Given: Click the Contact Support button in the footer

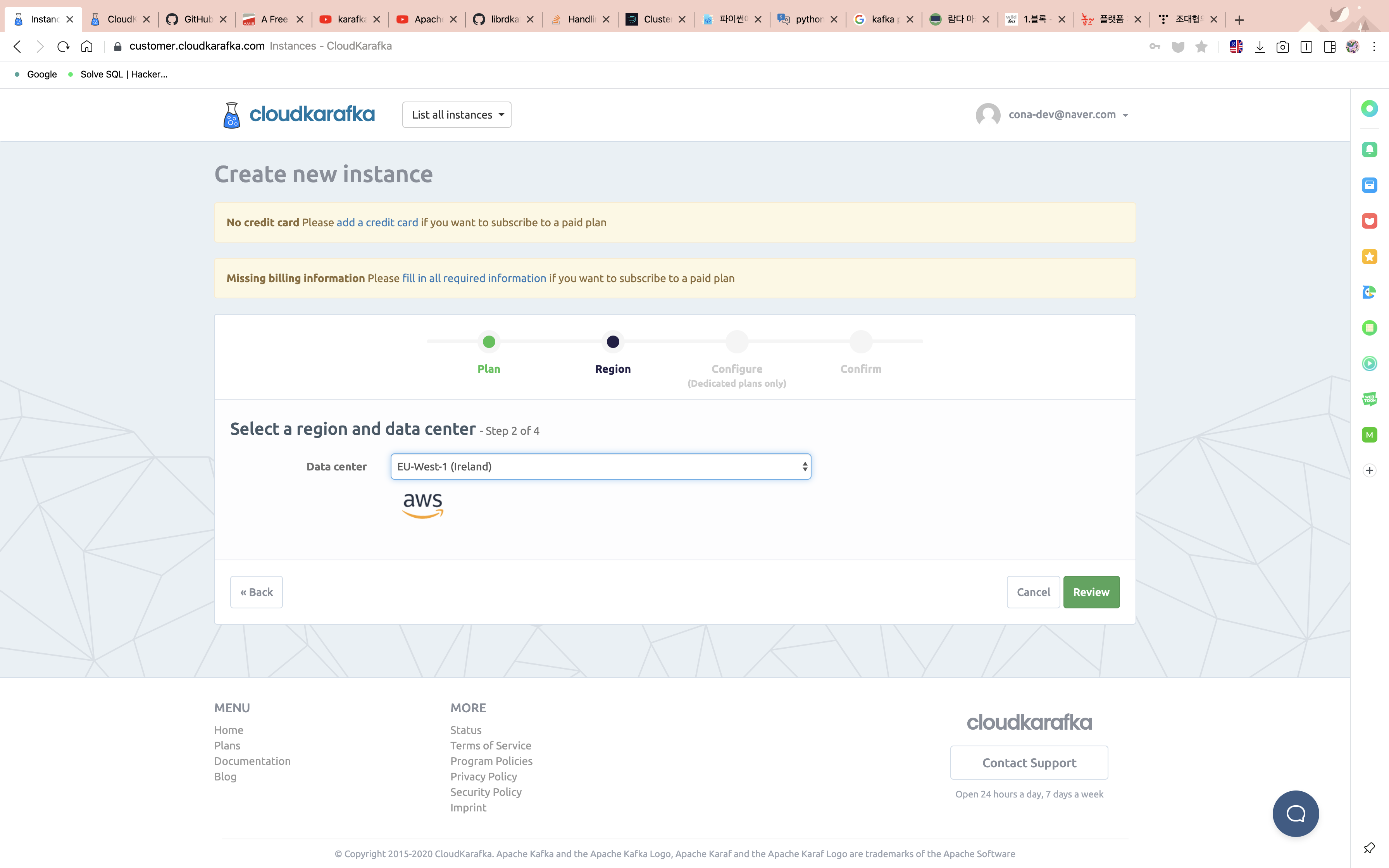Looking at the screenshot, I should 1029,763.
